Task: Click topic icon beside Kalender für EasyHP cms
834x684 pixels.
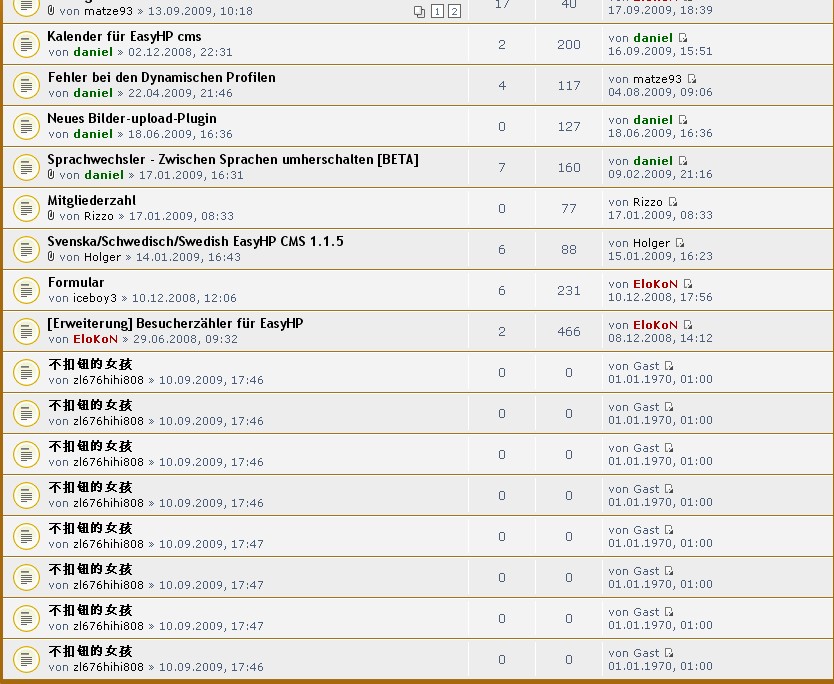Action: (x=25, y=44)
